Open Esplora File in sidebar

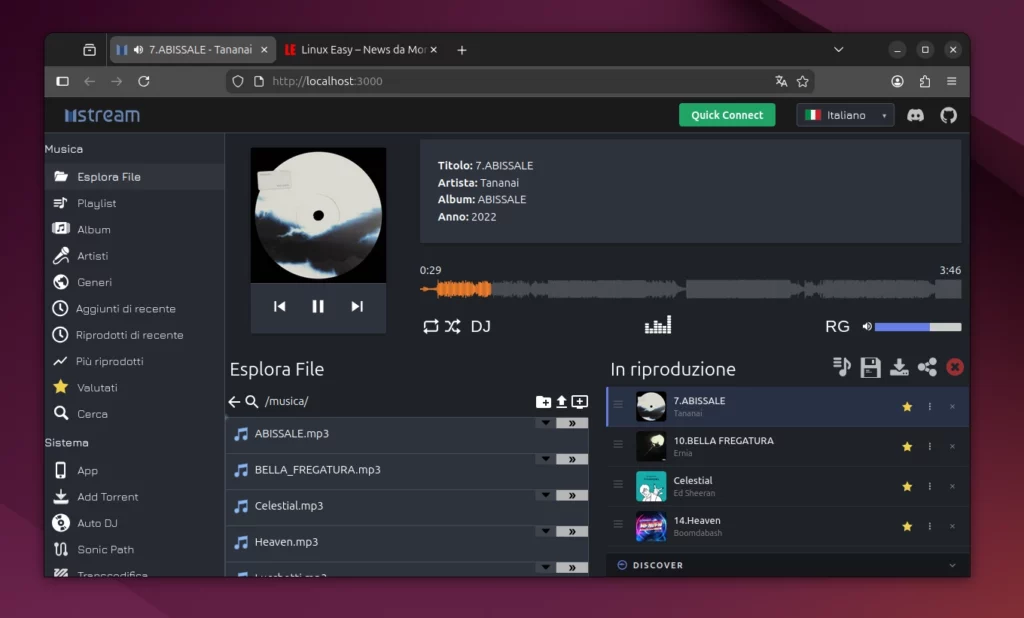tap(134, 176)
